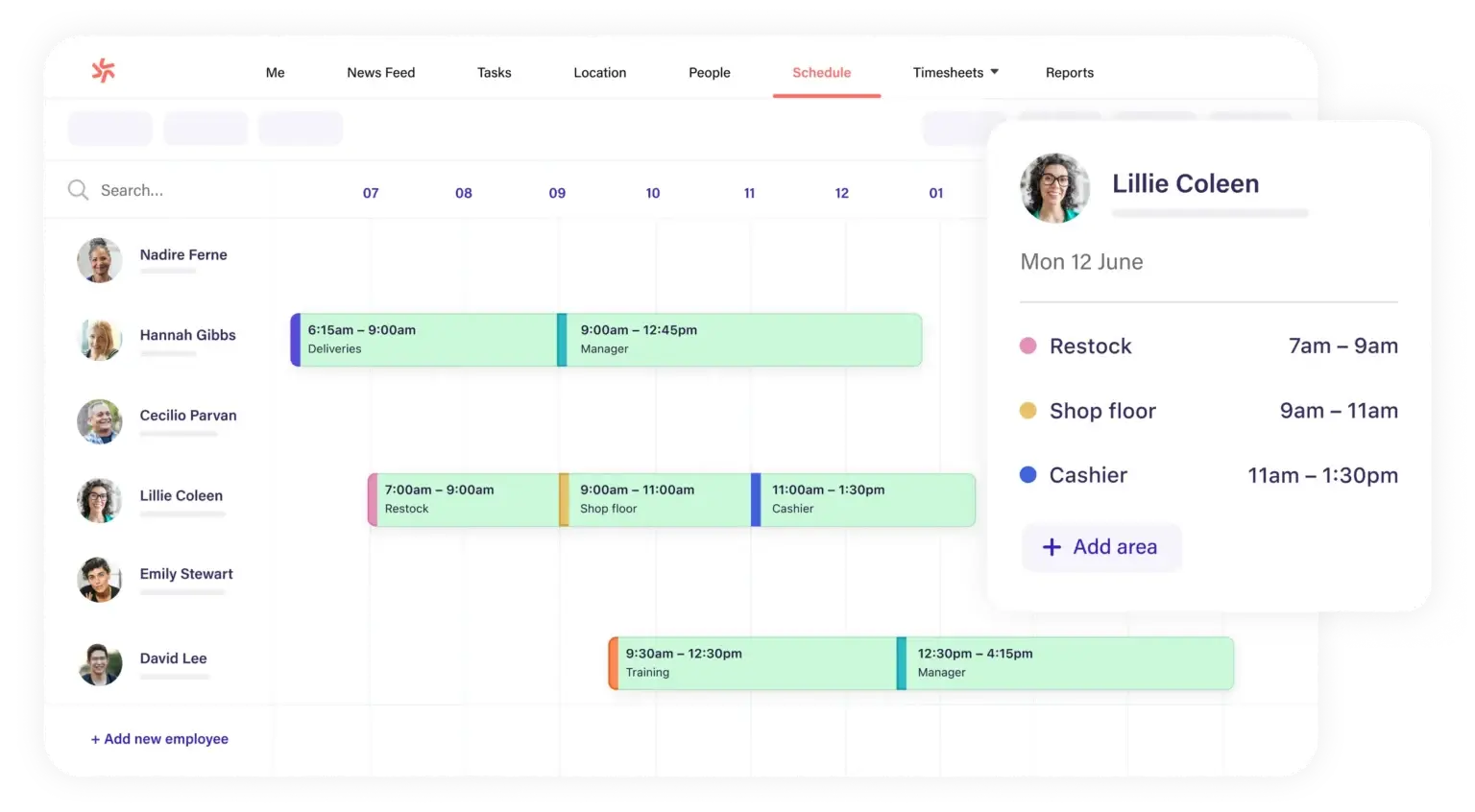
Task: Click the plus icon in Add area
Action: coord(1052,547)
